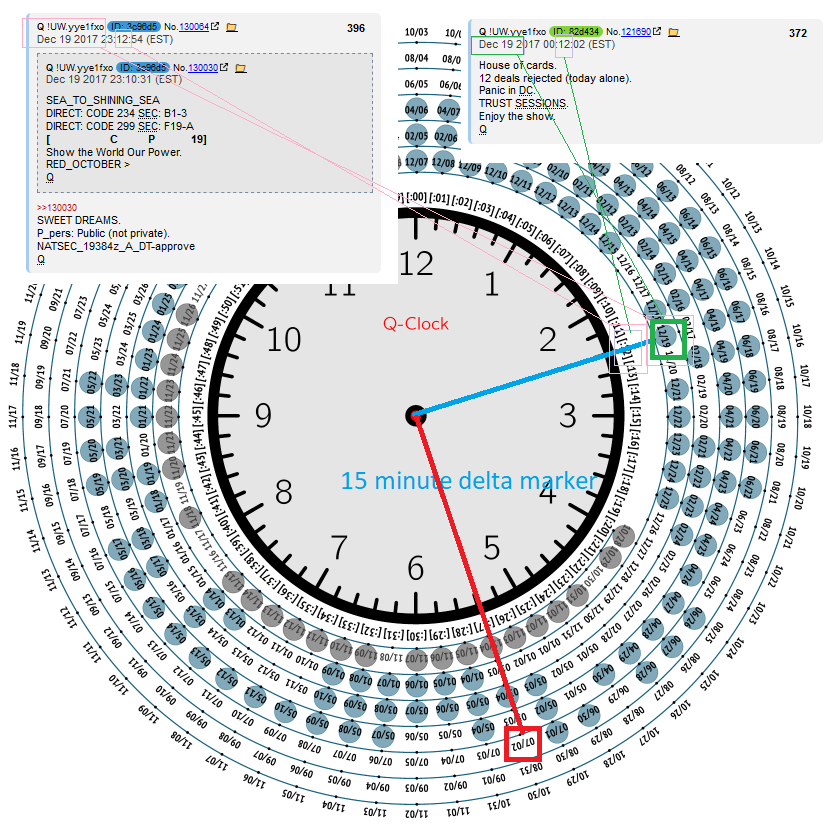The image size is (832, 832).
Task: Click the 12/07 date circle
Action: tap(417, 161)
